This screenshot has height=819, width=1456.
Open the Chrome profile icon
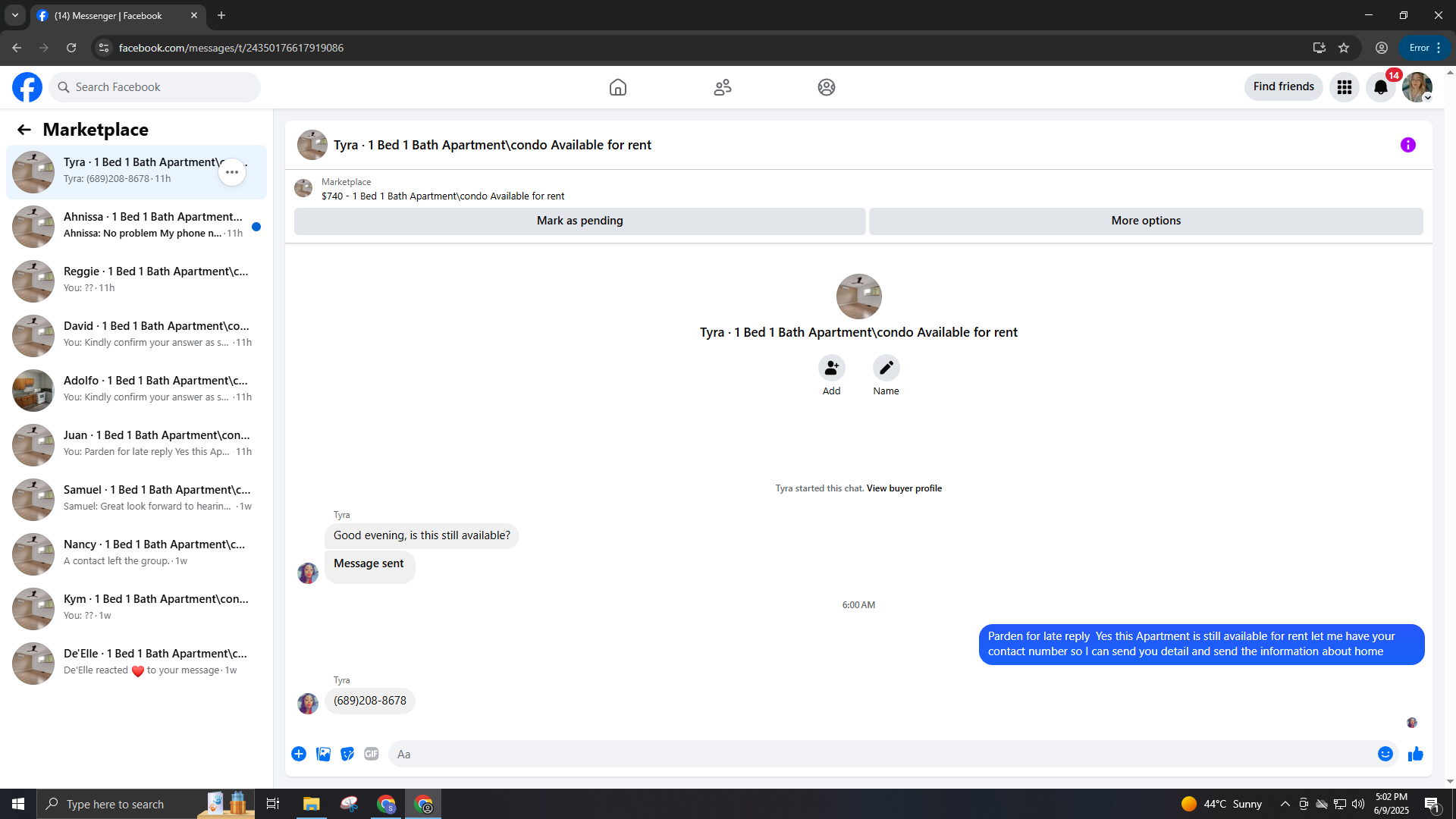click(x=1382, y=48)
